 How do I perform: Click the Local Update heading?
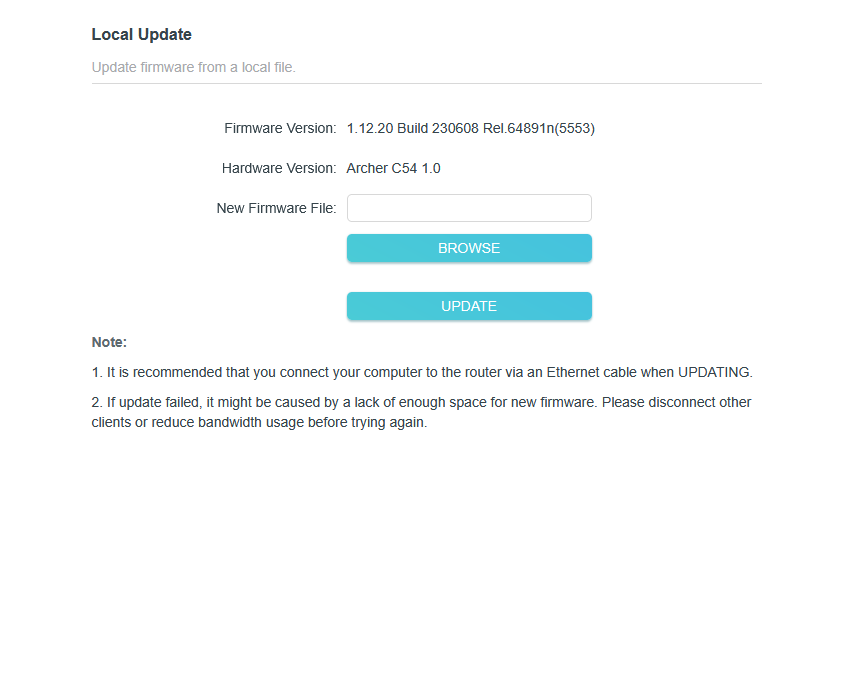(x=141, y=35)
